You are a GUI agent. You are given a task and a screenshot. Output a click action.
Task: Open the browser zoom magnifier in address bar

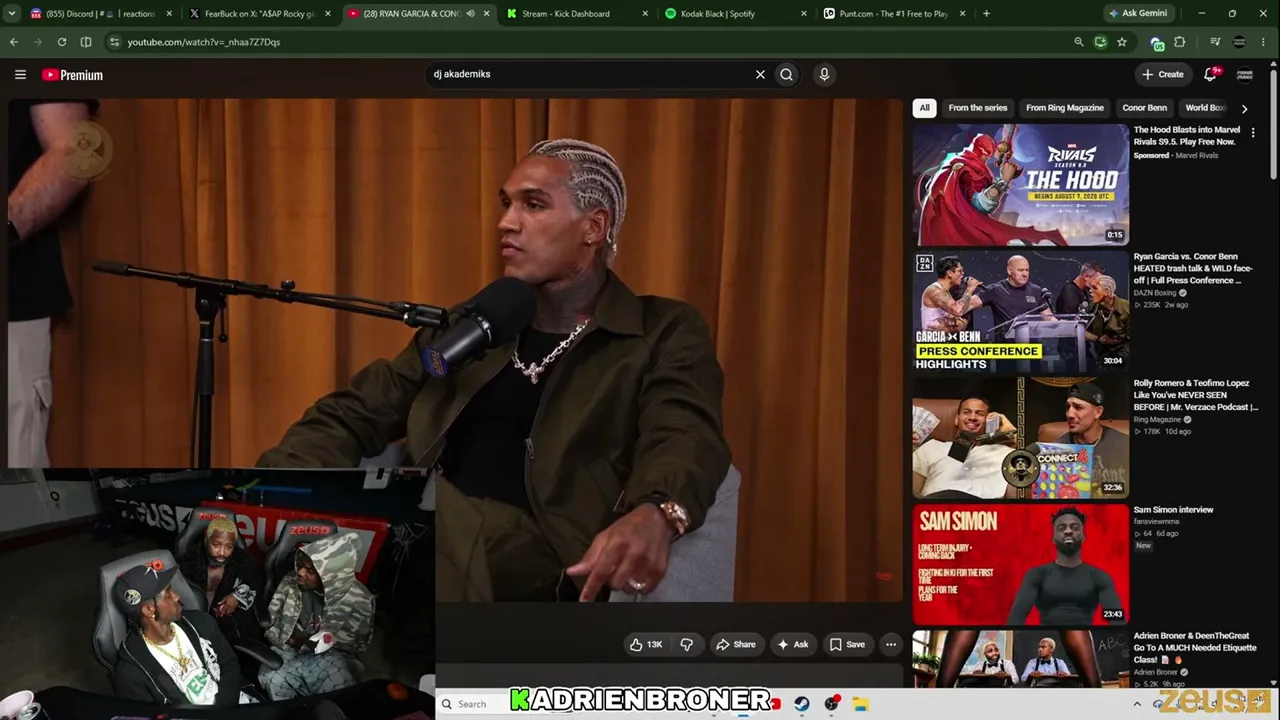point(1078,42)
